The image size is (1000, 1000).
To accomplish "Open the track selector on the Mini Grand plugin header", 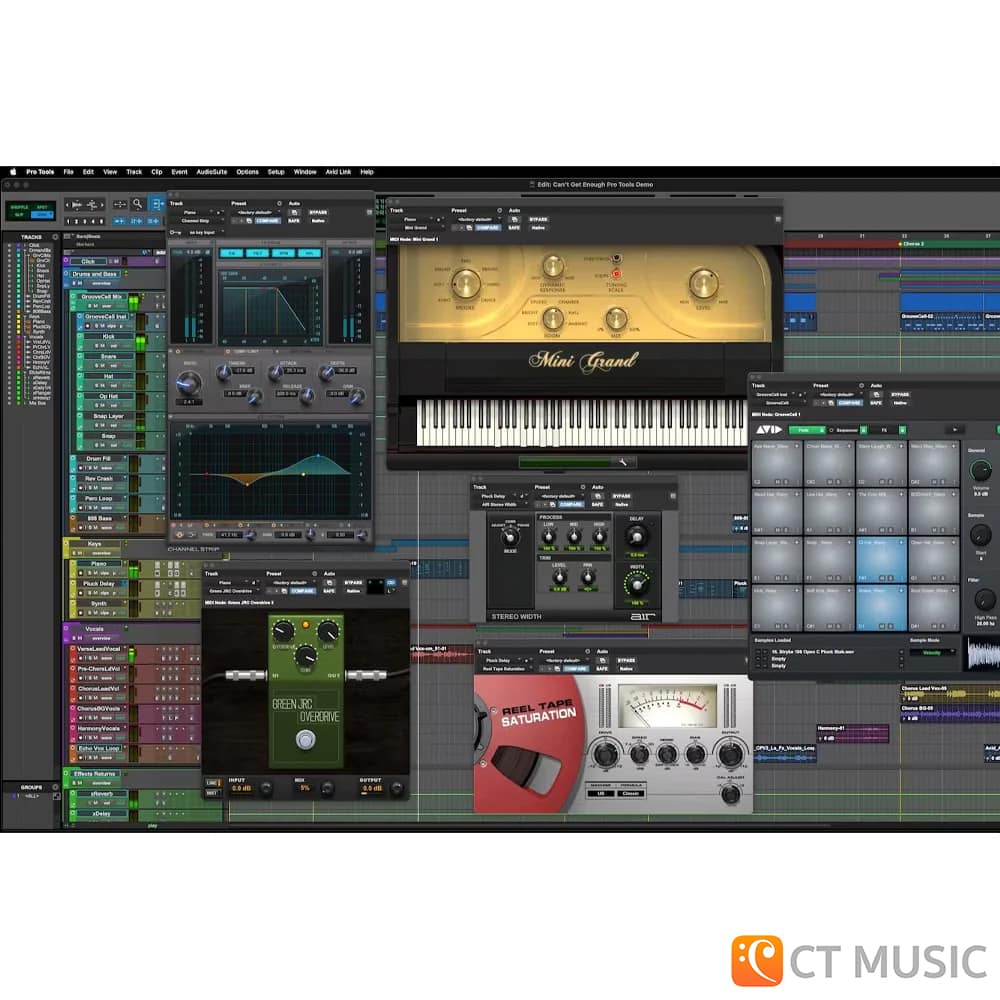I will point(410,219).
